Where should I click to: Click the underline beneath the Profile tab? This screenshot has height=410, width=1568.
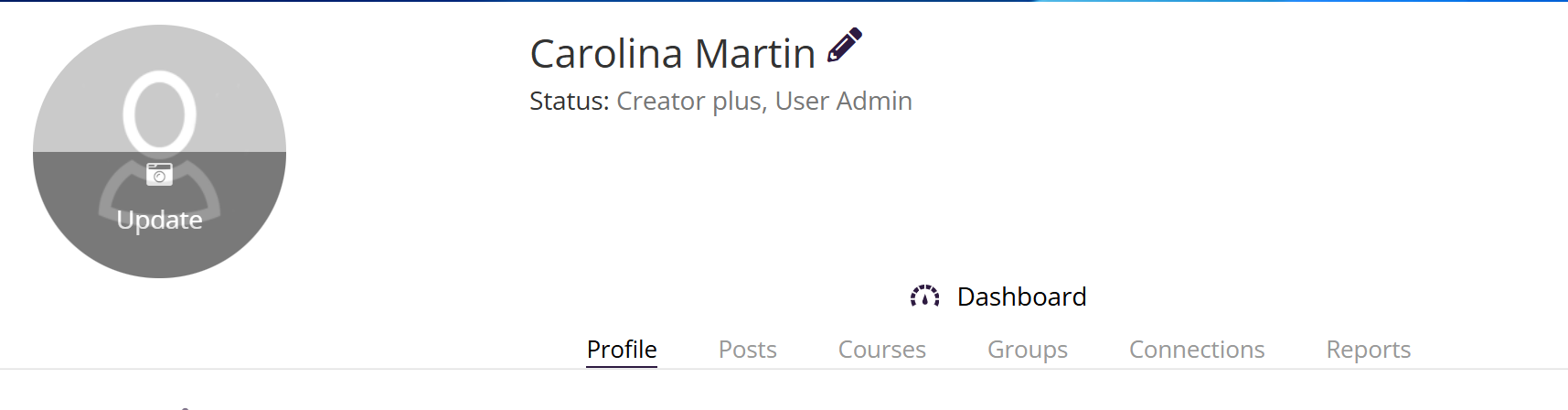coord(622,366)
